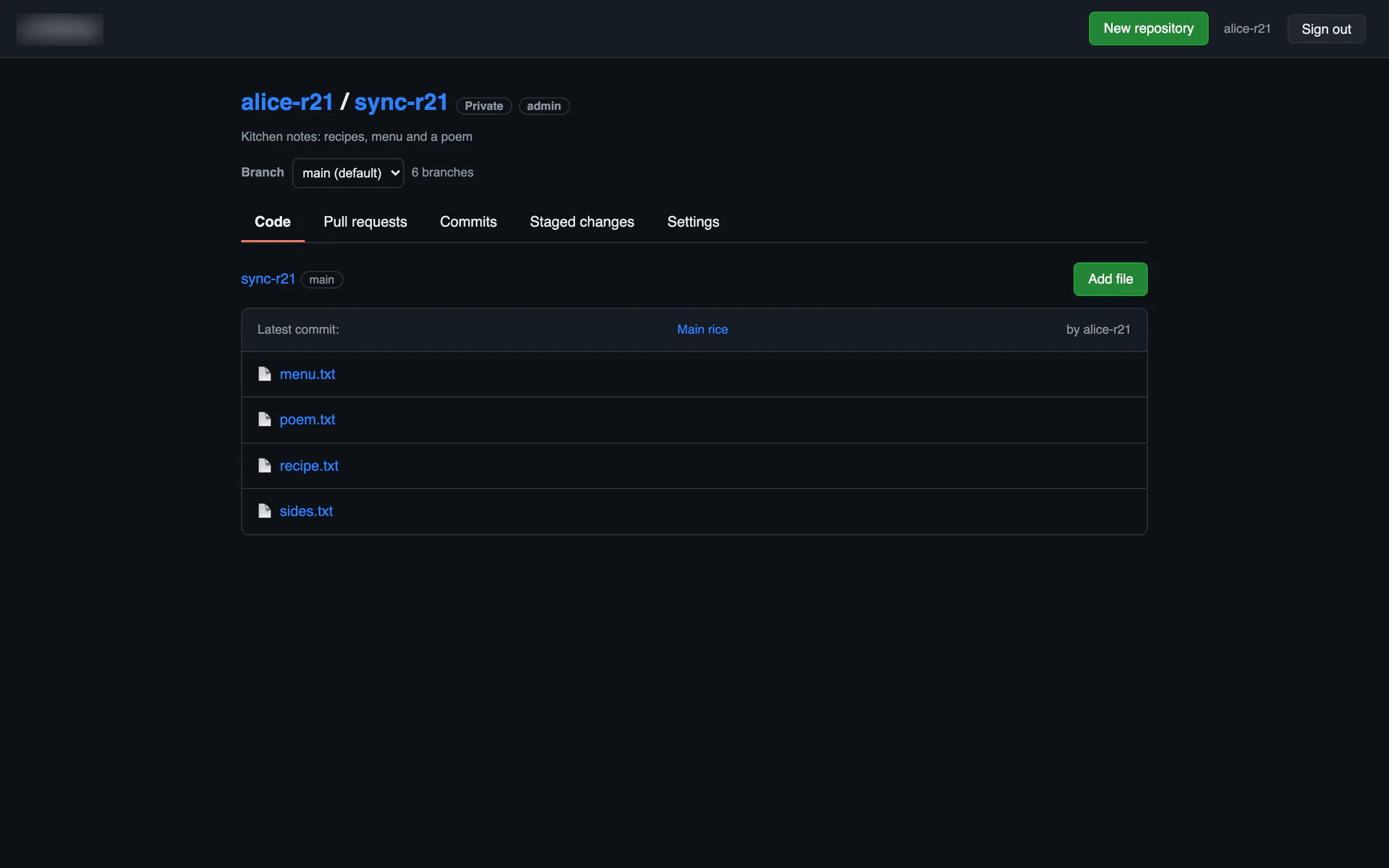1389x868 pixels.
Task: Click the Kitchen notes description text
Action: (357, 137)
